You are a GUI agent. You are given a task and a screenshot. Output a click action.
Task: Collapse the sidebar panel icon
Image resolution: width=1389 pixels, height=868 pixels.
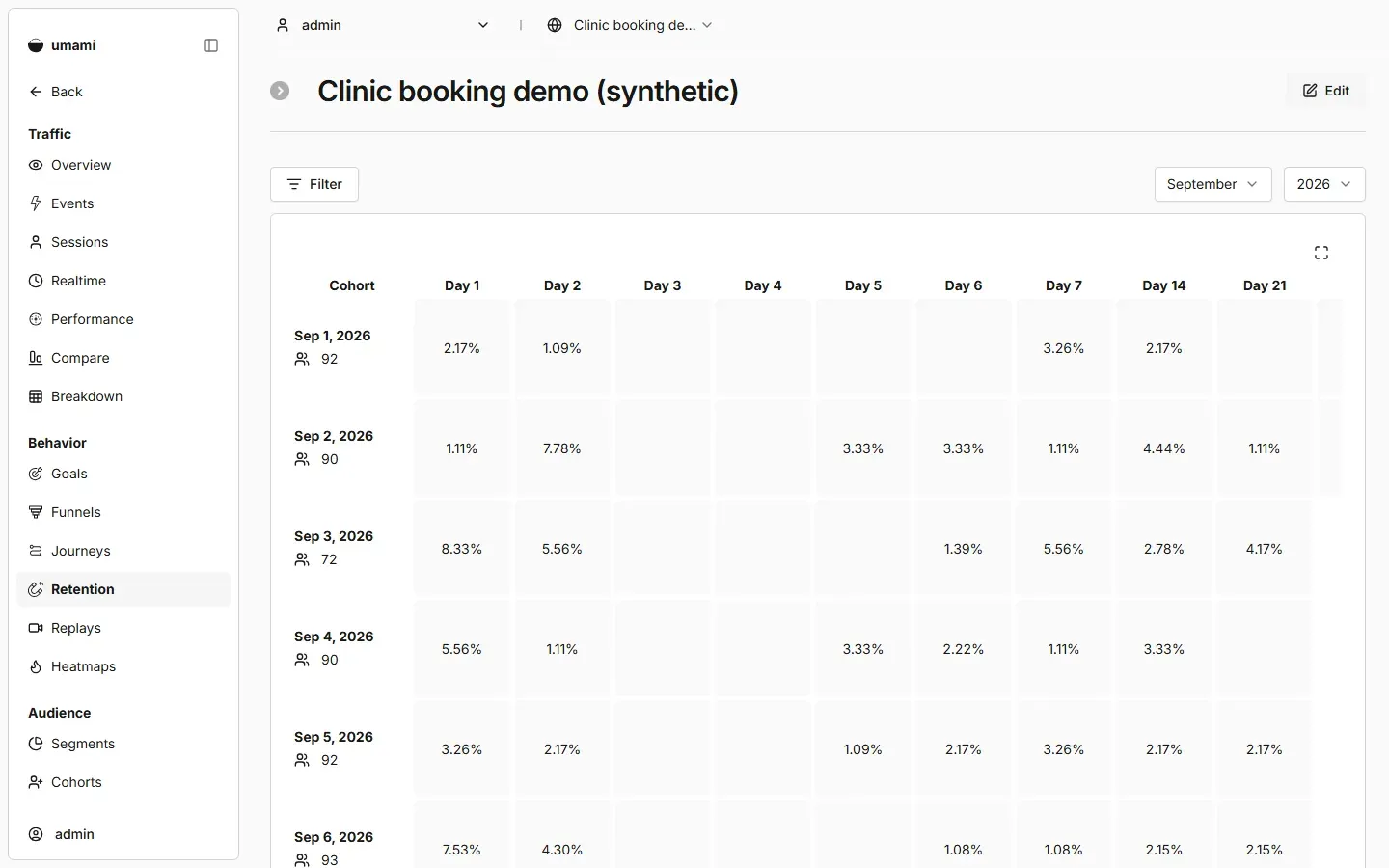pyautogui.click(x=211, y=45)
